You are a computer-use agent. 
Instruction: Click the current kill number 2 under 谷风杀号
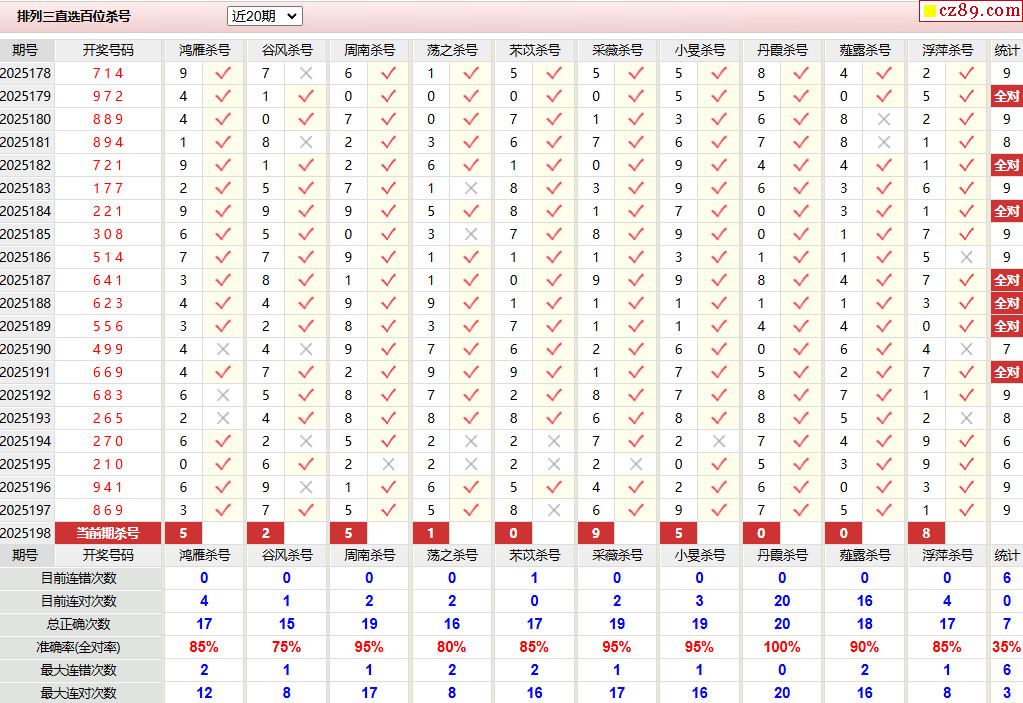(266, 533)
